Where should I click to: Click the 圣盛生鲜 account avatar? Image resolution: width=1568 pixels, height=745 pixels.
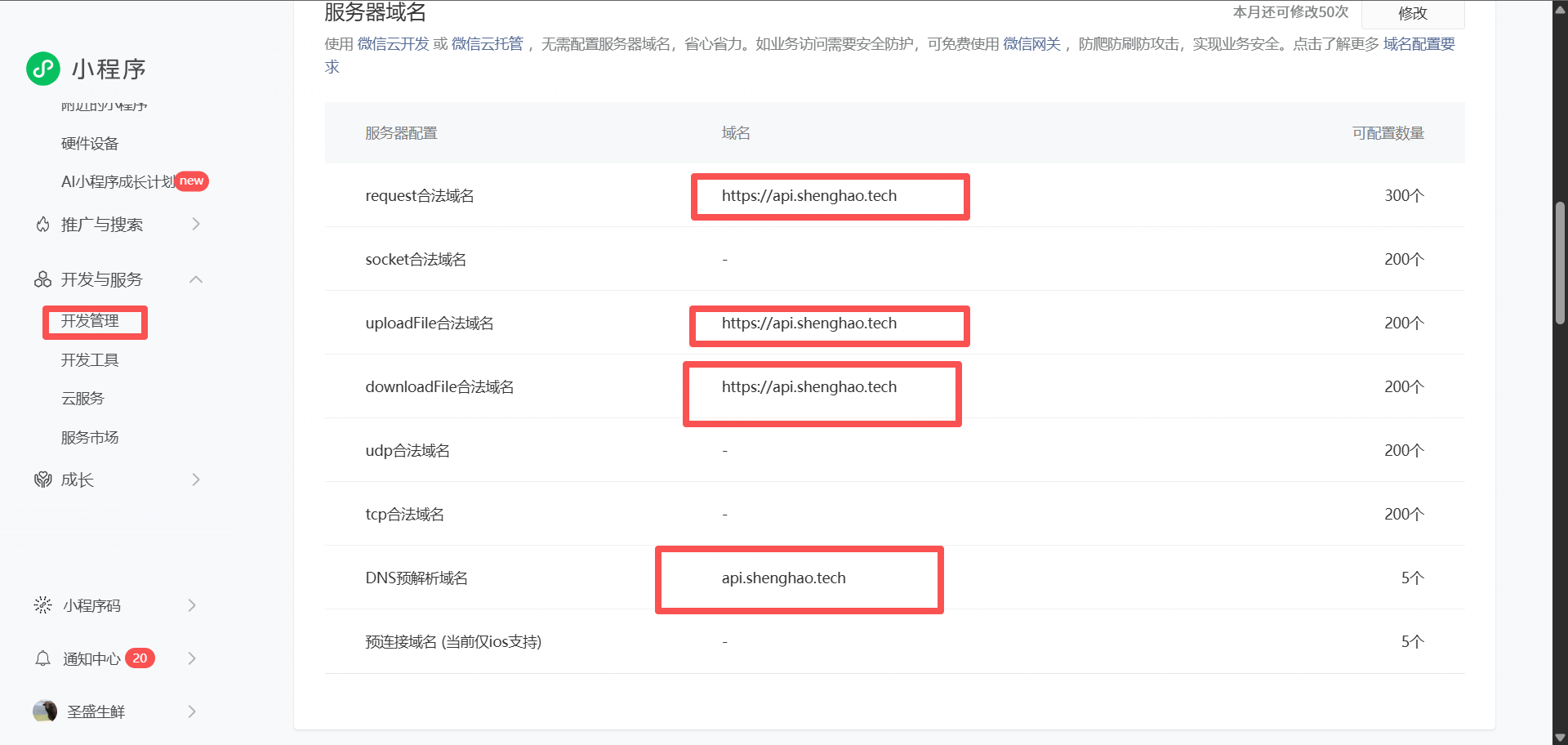(x=45, y=712)
